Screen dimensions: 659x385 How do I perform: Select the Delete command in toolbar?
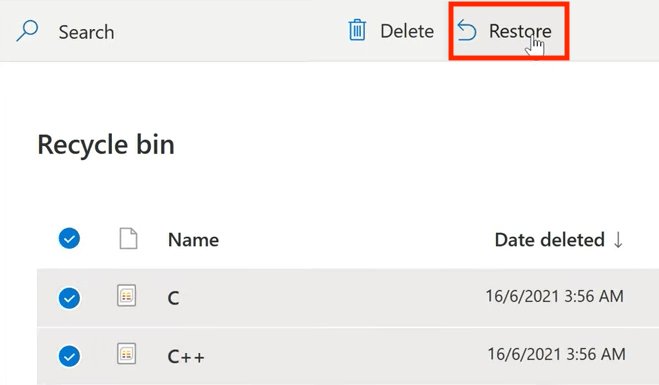click(391, 31)
